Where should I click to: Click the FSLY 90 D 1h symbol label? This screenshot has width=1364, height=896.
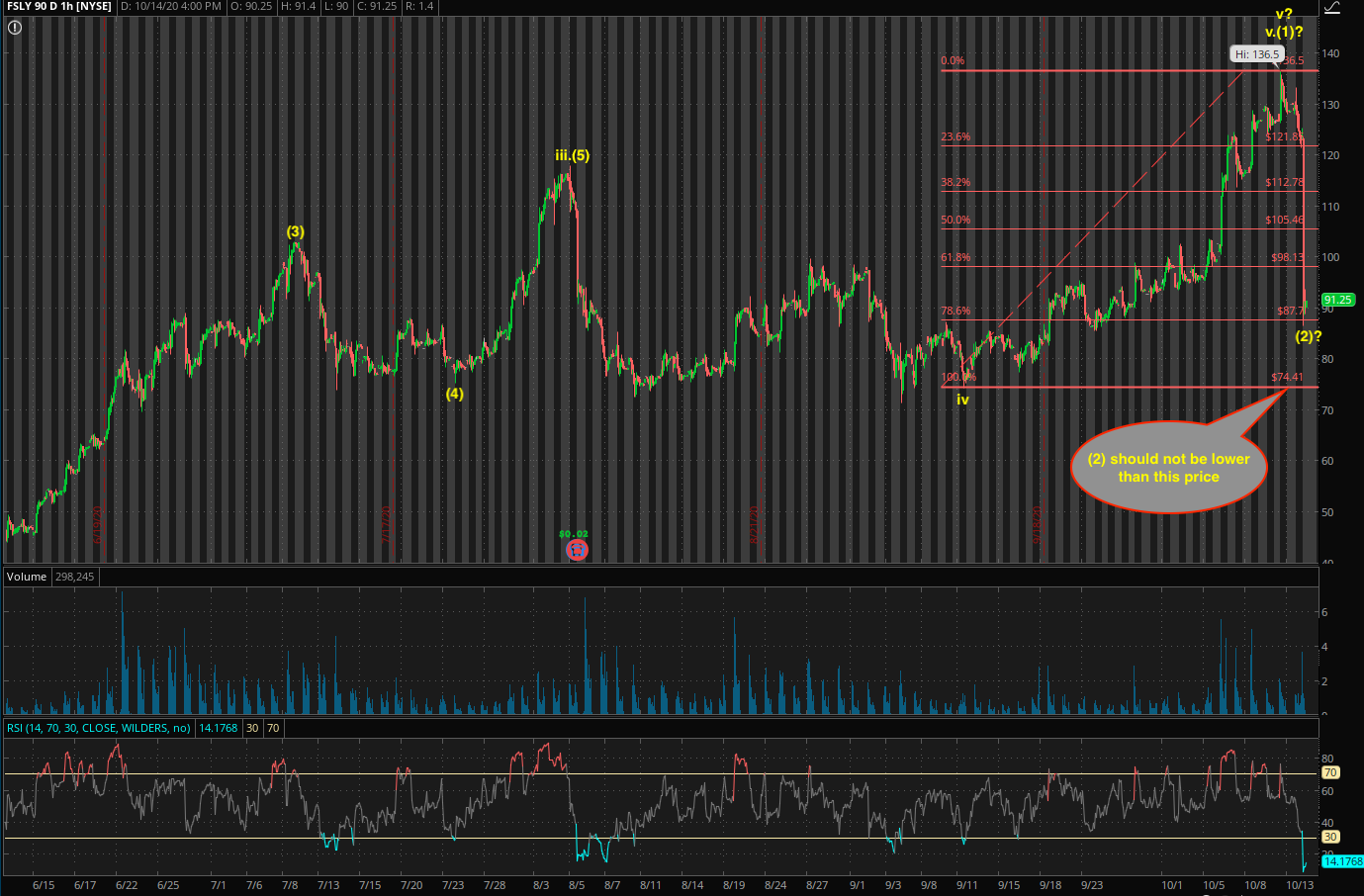tap(58, 7)
